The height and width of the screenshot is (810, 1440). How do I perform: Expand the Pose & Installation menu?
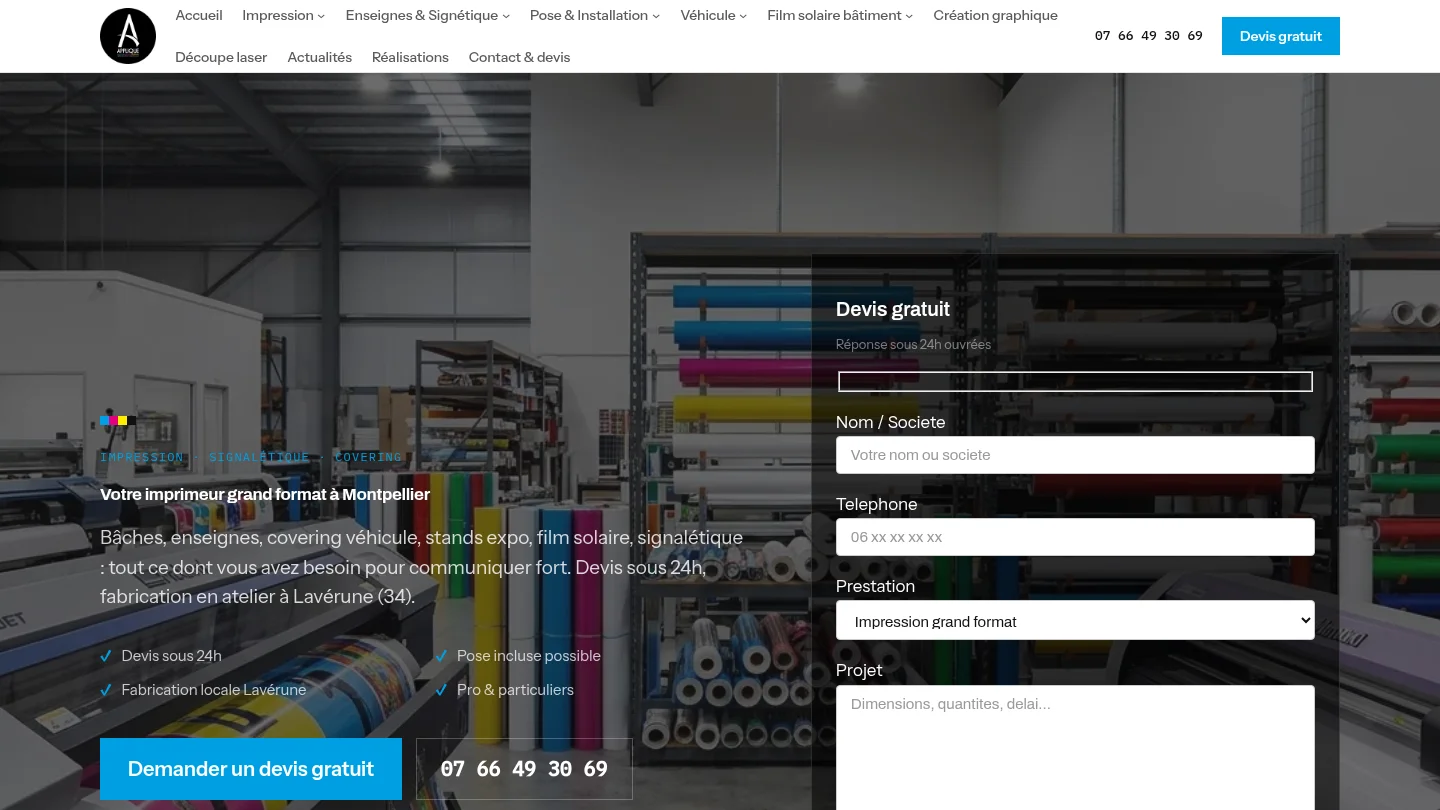(595, 15)
